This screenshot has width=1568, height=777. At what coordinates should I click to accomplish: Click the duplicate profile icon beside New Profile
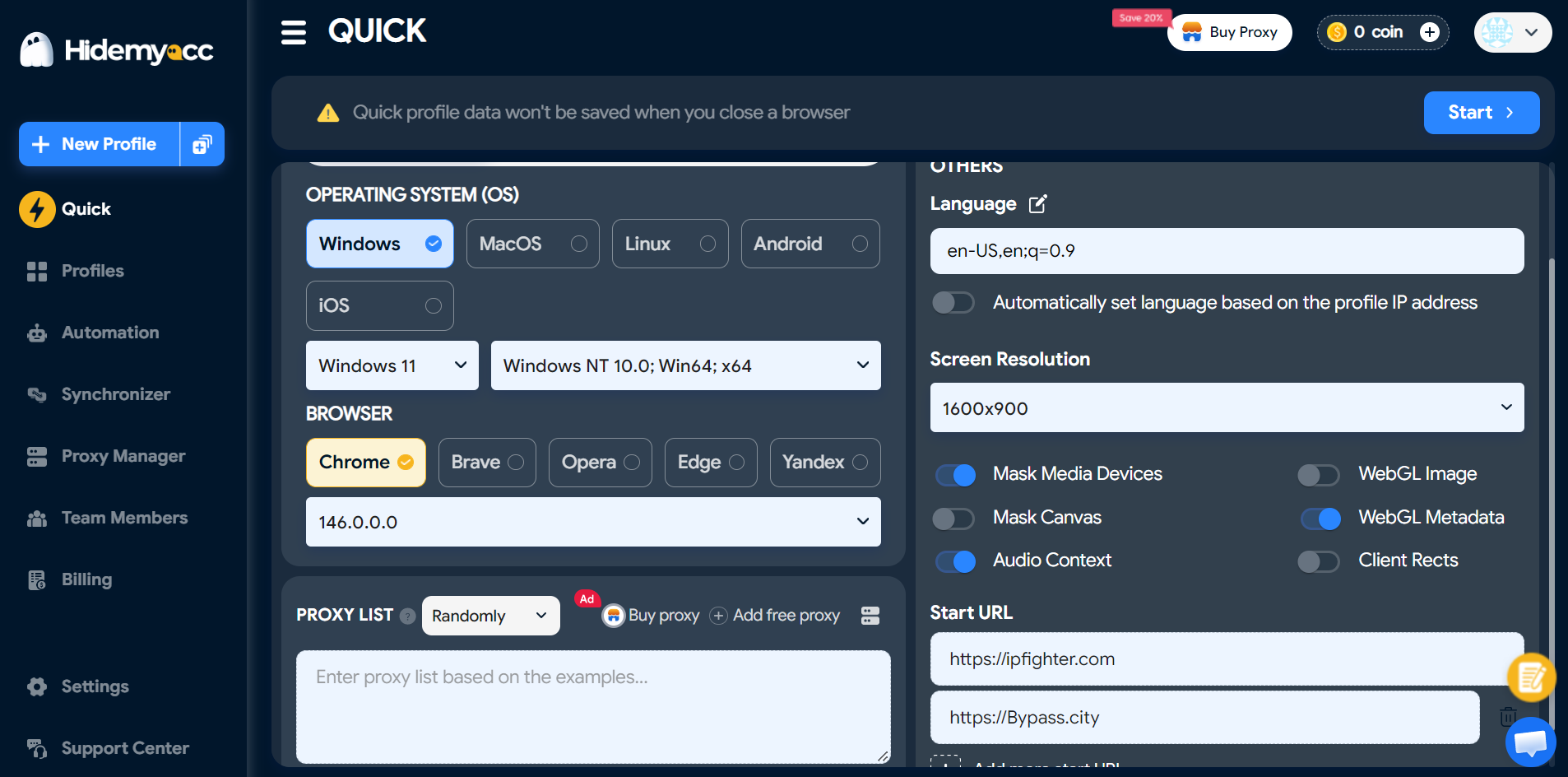pyautogui.click(x=202, y=143)
